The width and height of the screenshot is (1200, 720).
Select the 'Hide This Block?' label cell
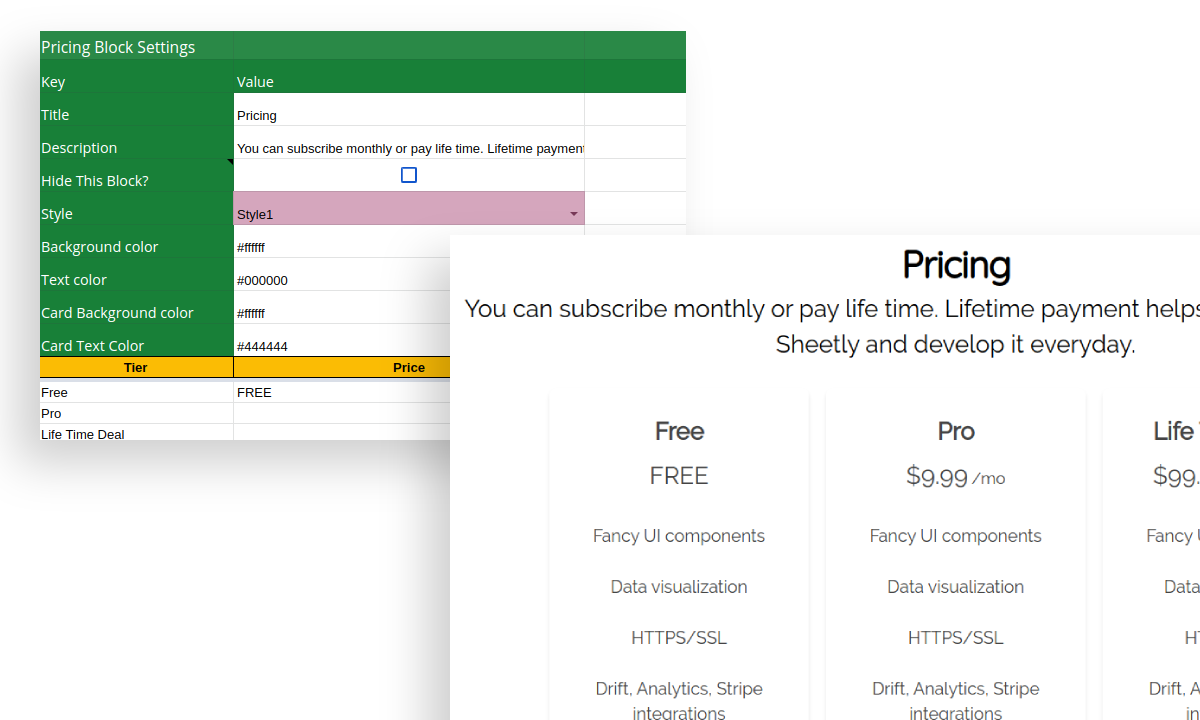coord(137,176)
